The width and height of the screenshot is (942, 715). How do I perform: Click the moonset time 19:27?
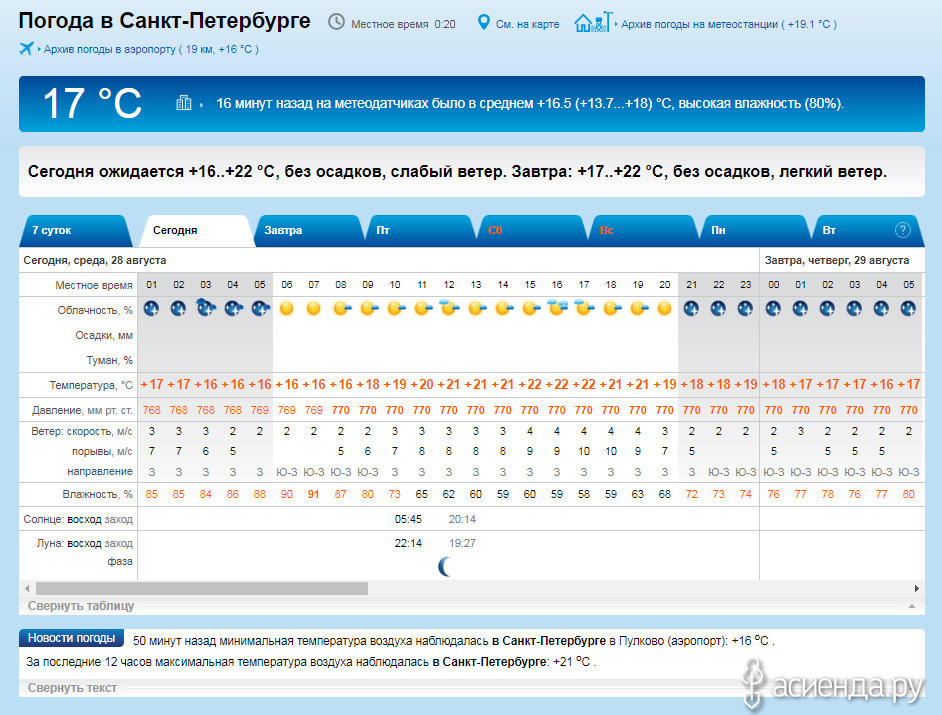coord(462,543)
